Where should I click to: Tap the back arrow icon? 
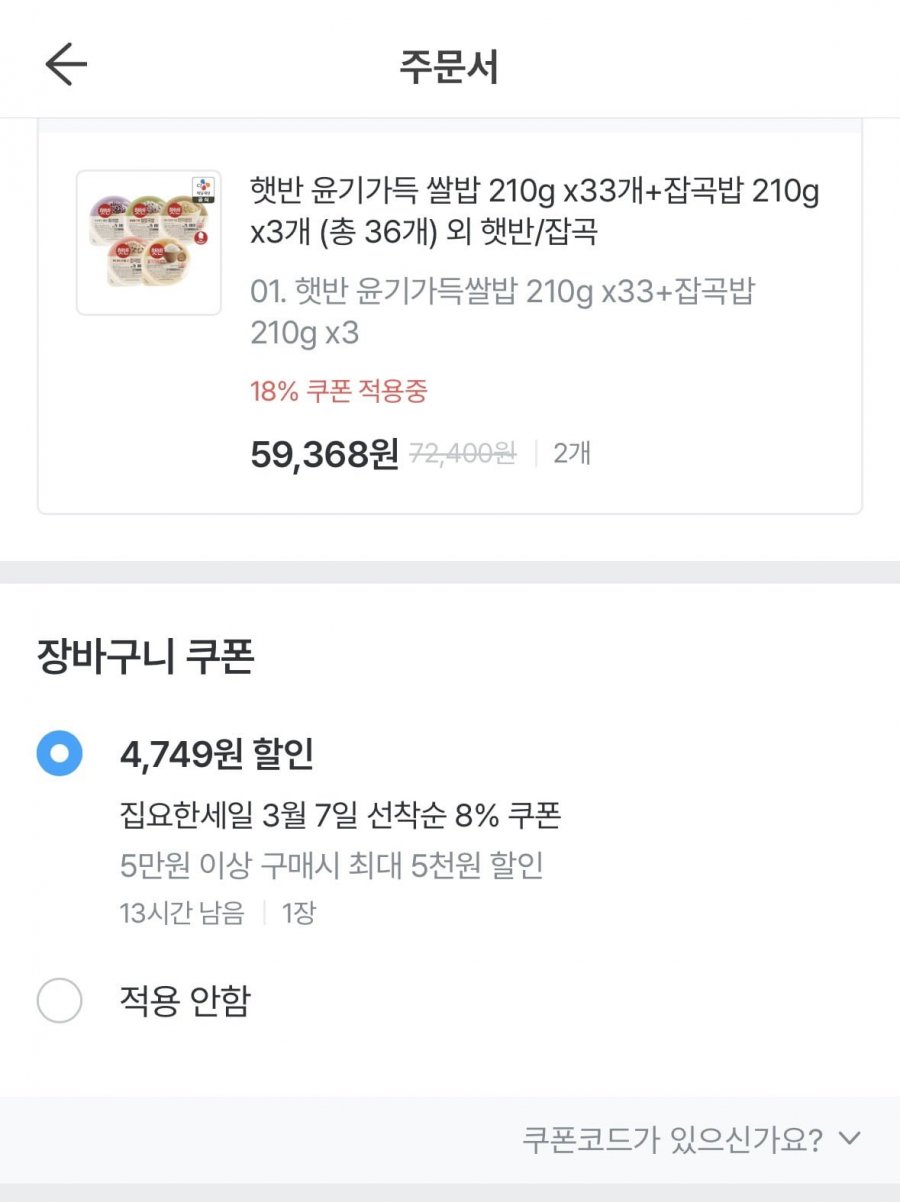[x=66, y=65]
